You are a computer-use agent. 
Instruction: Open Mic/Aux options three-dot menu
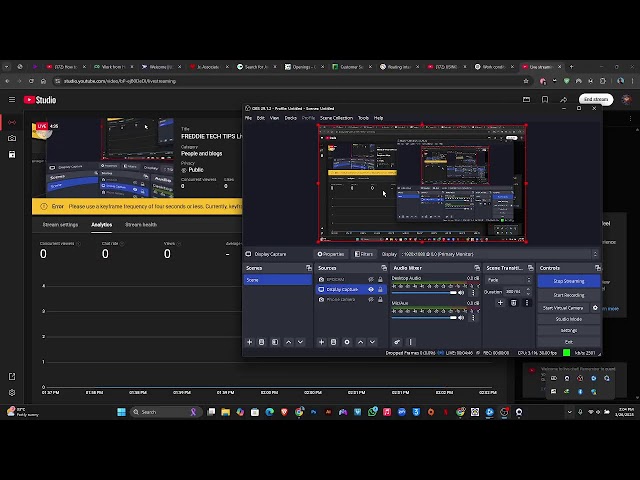tap(473, 318)
